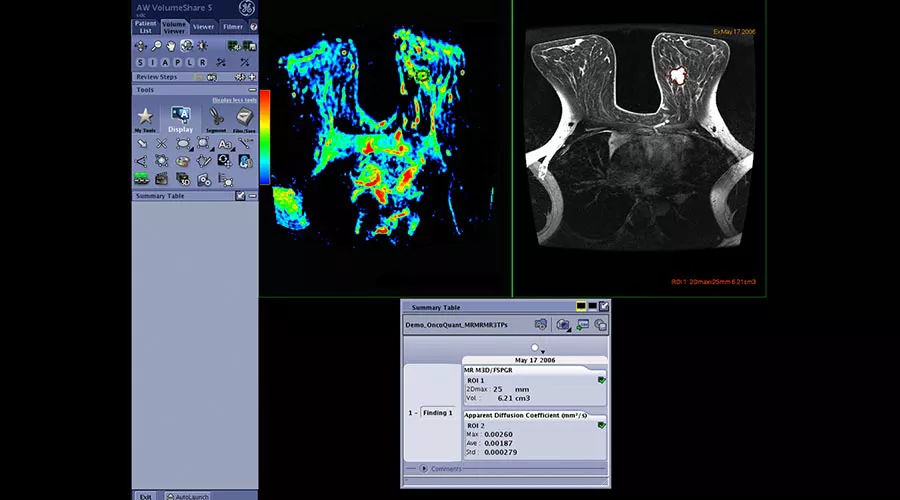This screenshot has width=900, height=500.
Task: Click the color scale bar
Action: pyautogui.click(x=265, y=137)
